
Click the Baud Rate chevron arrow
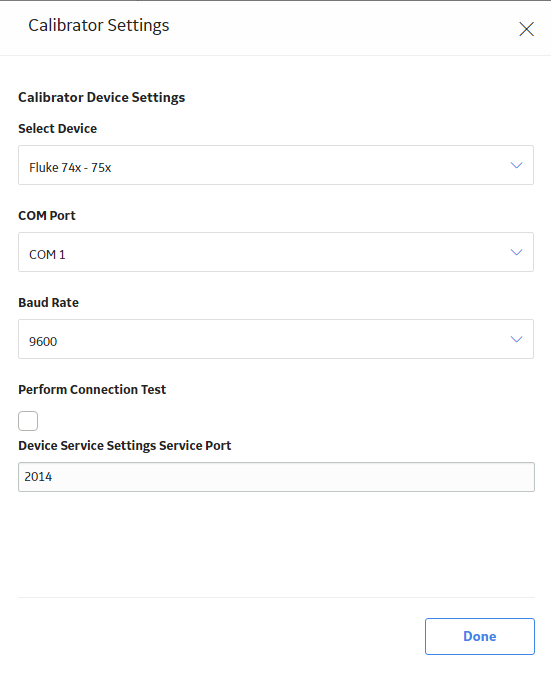coord(516,339)
